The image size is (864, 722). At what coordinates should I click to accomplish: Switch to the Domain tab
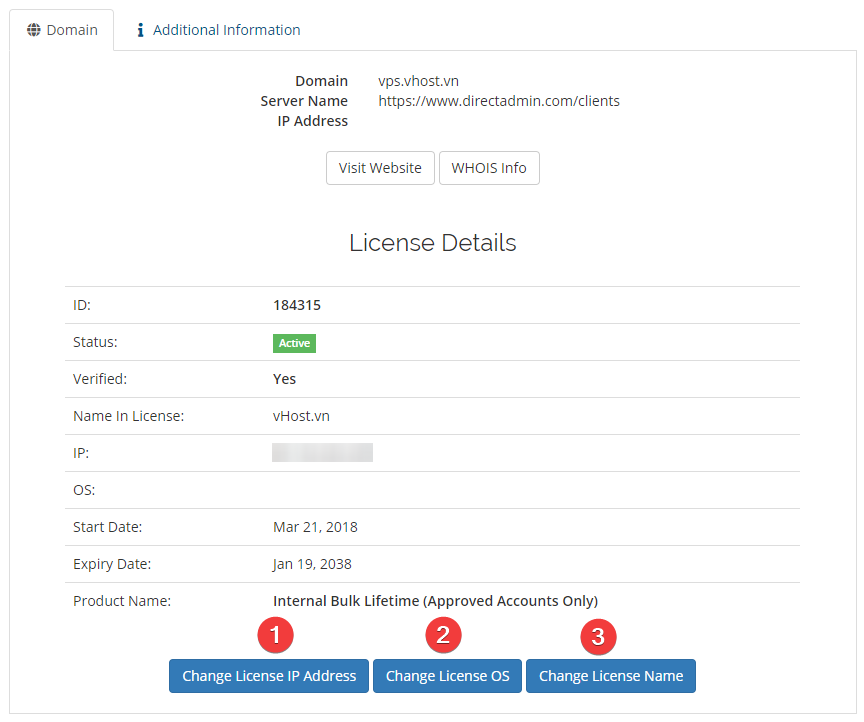(62, 30)
